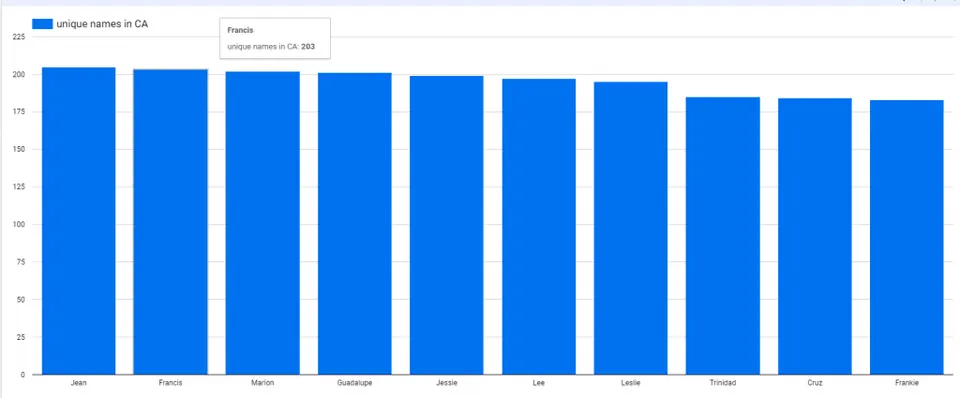
Task: Click the 75 y-axis value
Action: (21, 262)
